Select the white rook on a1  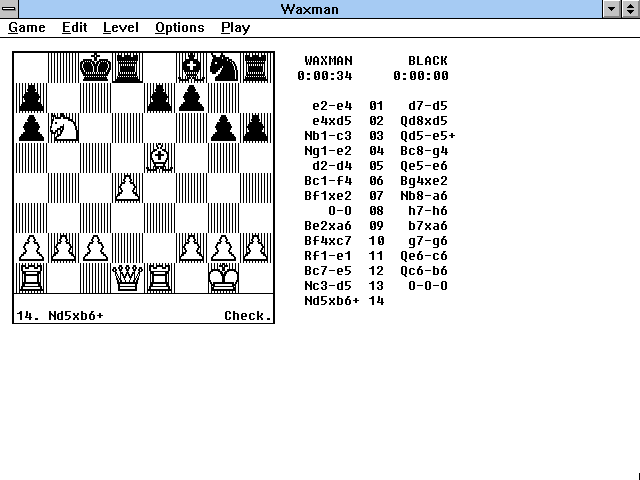(x=31, y=278)
